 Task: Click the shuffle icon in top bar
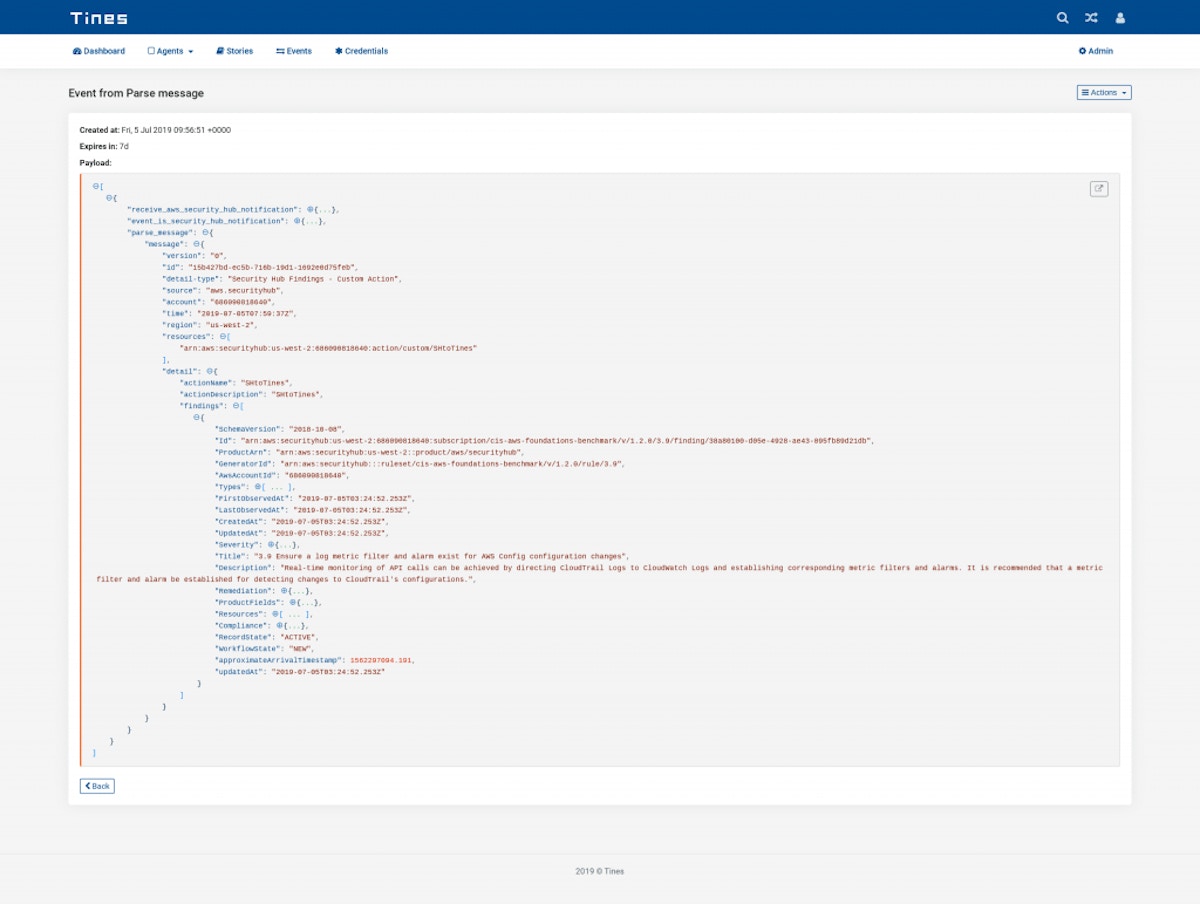[1091, 18]
